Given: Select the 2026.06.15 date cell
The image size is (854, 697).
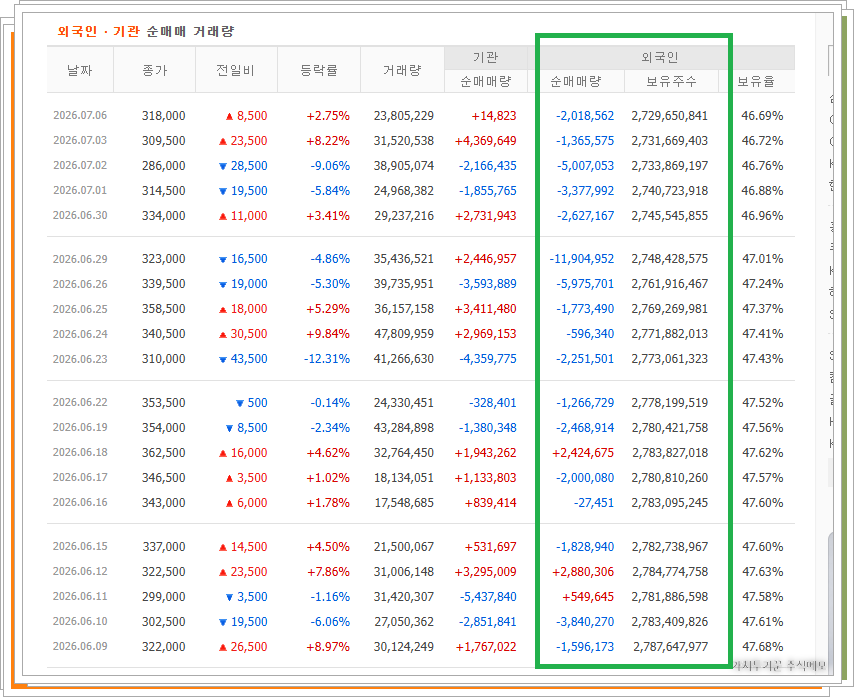Looking at the screenshot, I should click(80, 546).
